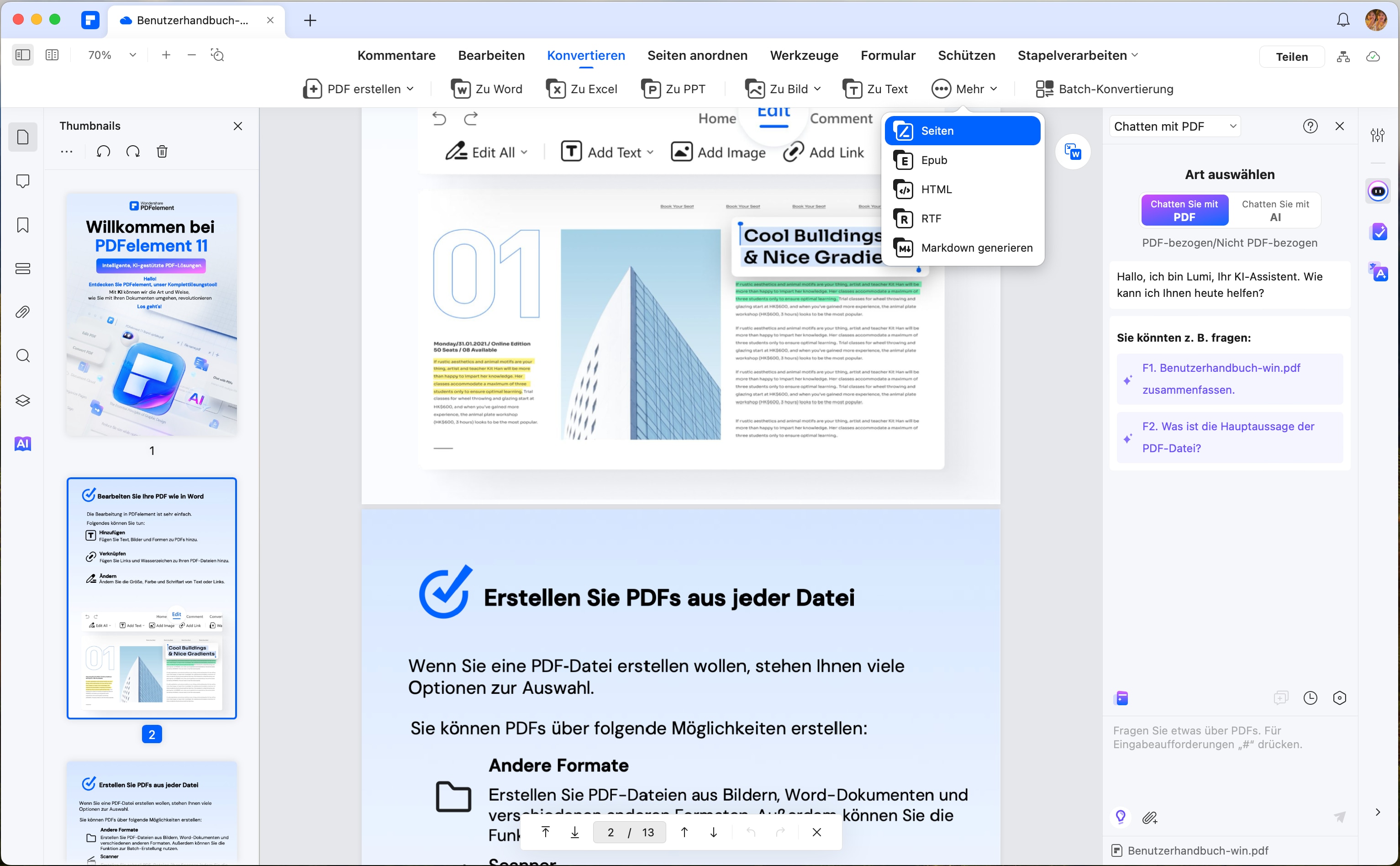Convert with Zu Word

coord(487,89)
